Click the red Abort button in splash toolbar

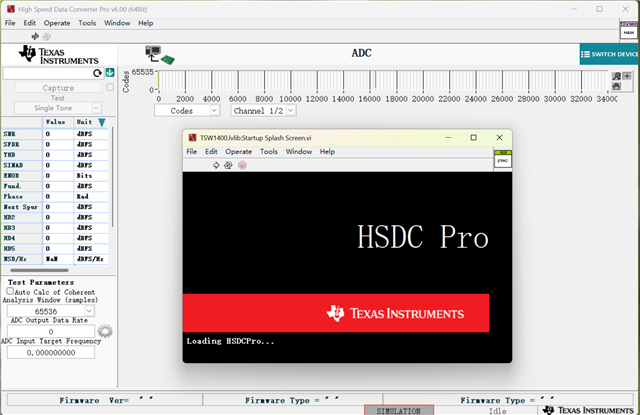tap(242, 165)
